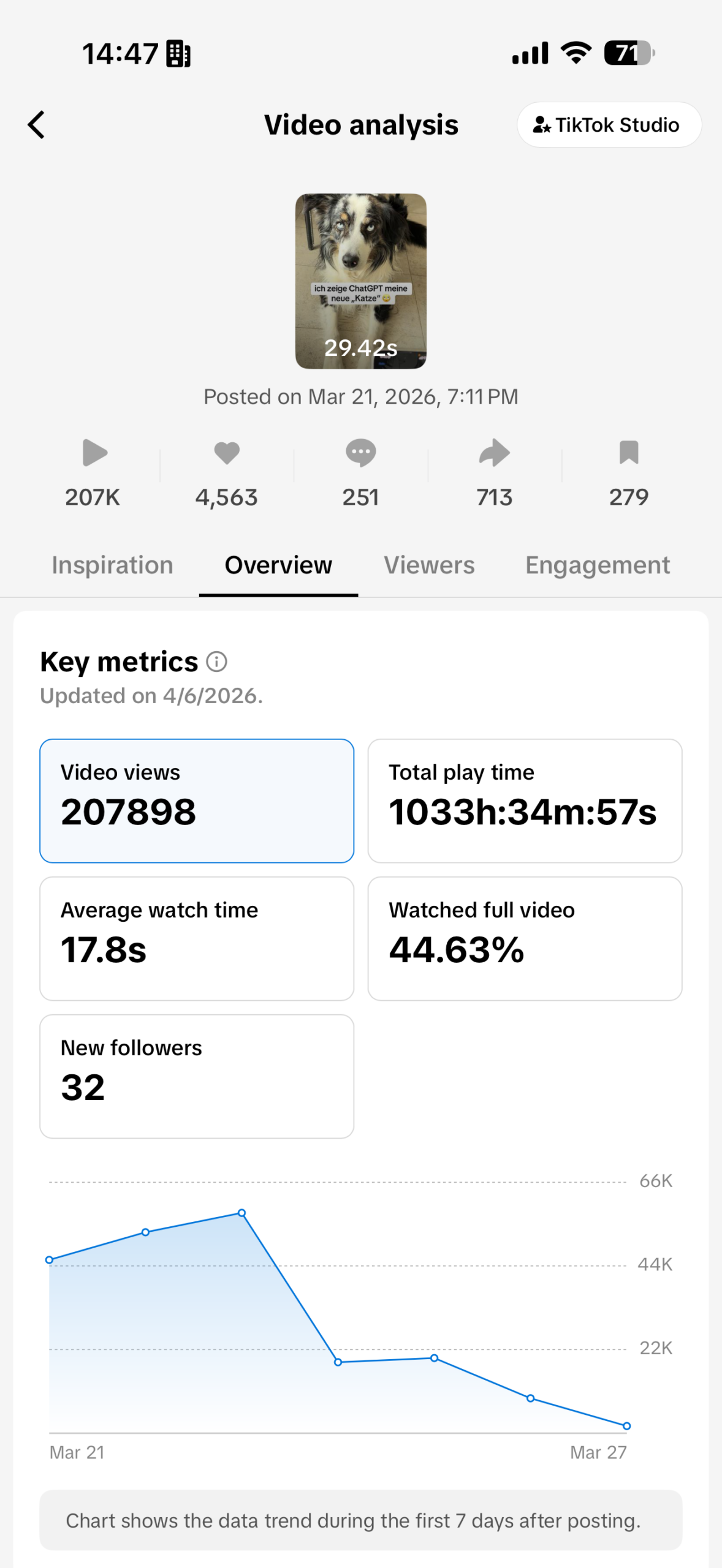722x1568 pixels.
Task: Select the Overview tab
Action: coord(278,565)
